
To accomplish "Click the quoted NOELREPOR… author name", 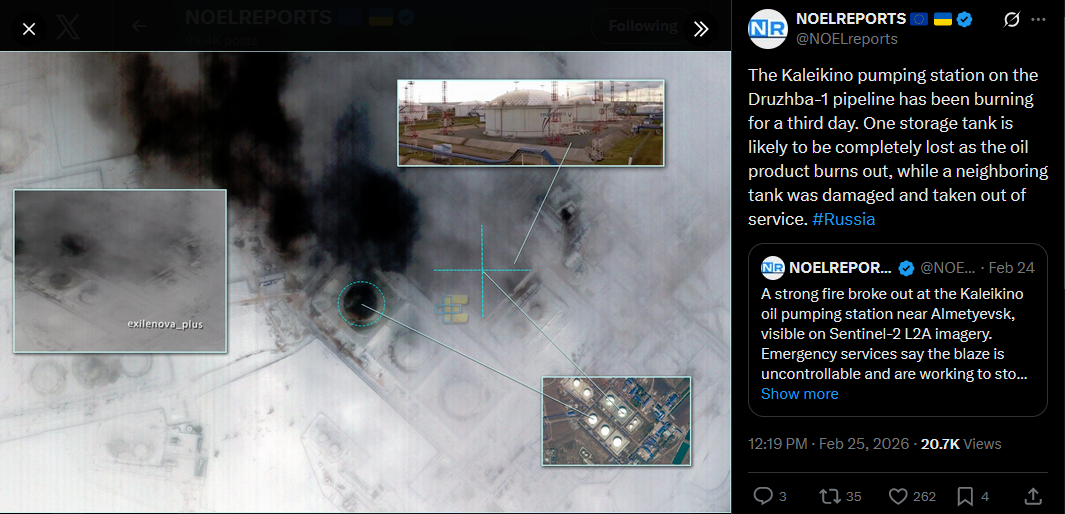I will [x=840, y=268].
